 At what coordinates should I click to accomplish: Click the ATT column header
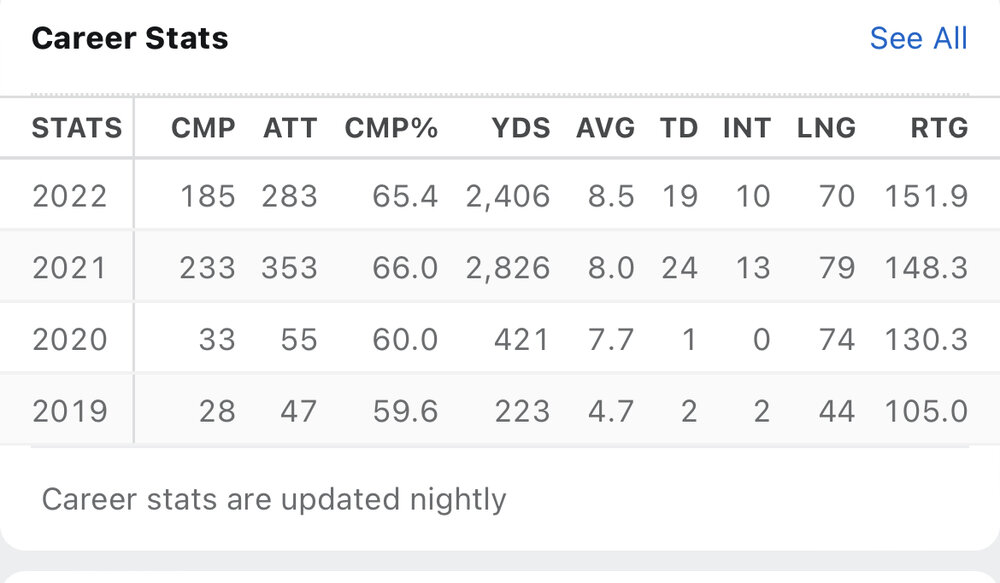tap(290, 128)
